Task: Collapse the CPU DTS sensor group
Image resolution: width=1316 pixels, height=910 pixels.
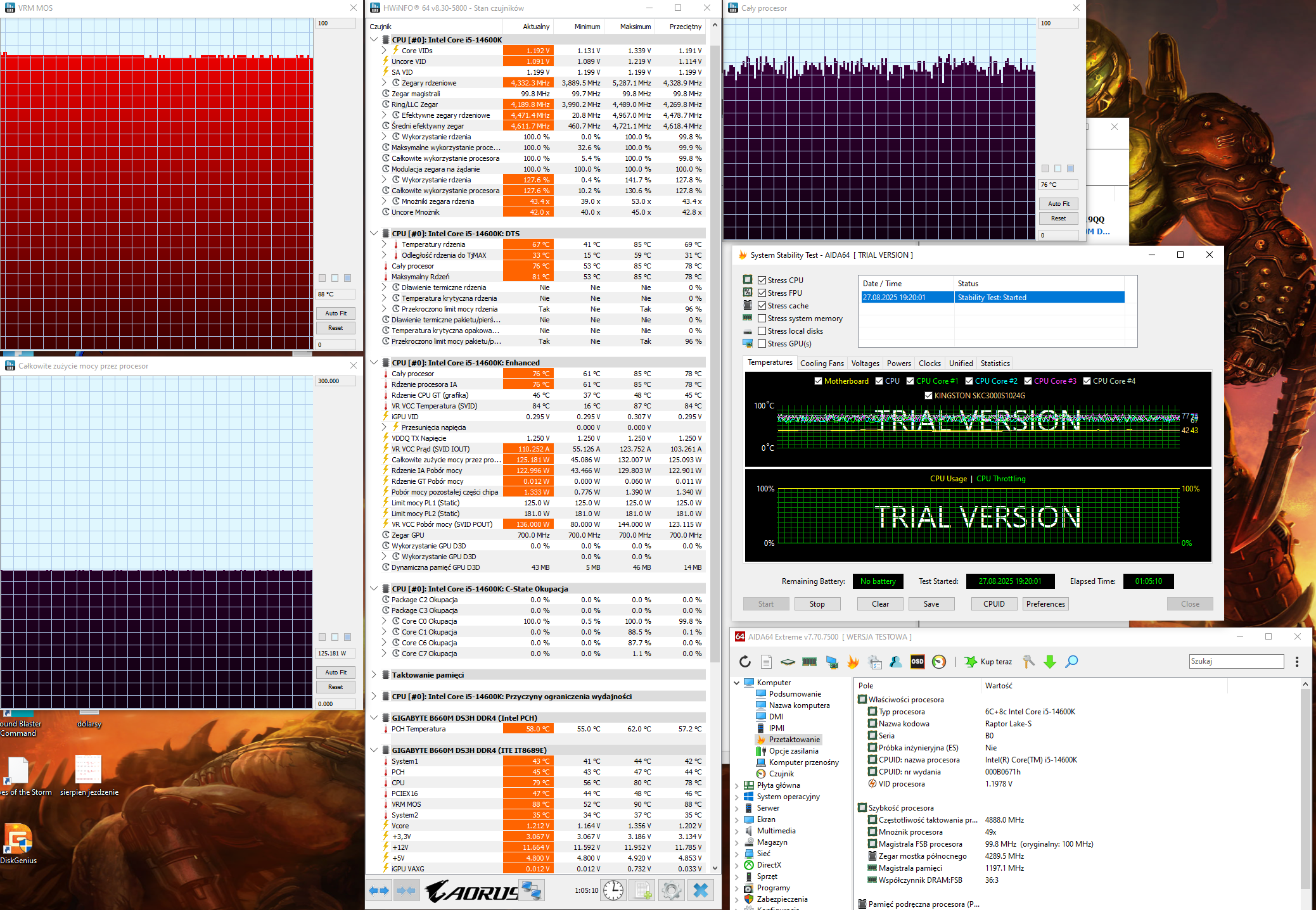Action: tap(374, 234)
